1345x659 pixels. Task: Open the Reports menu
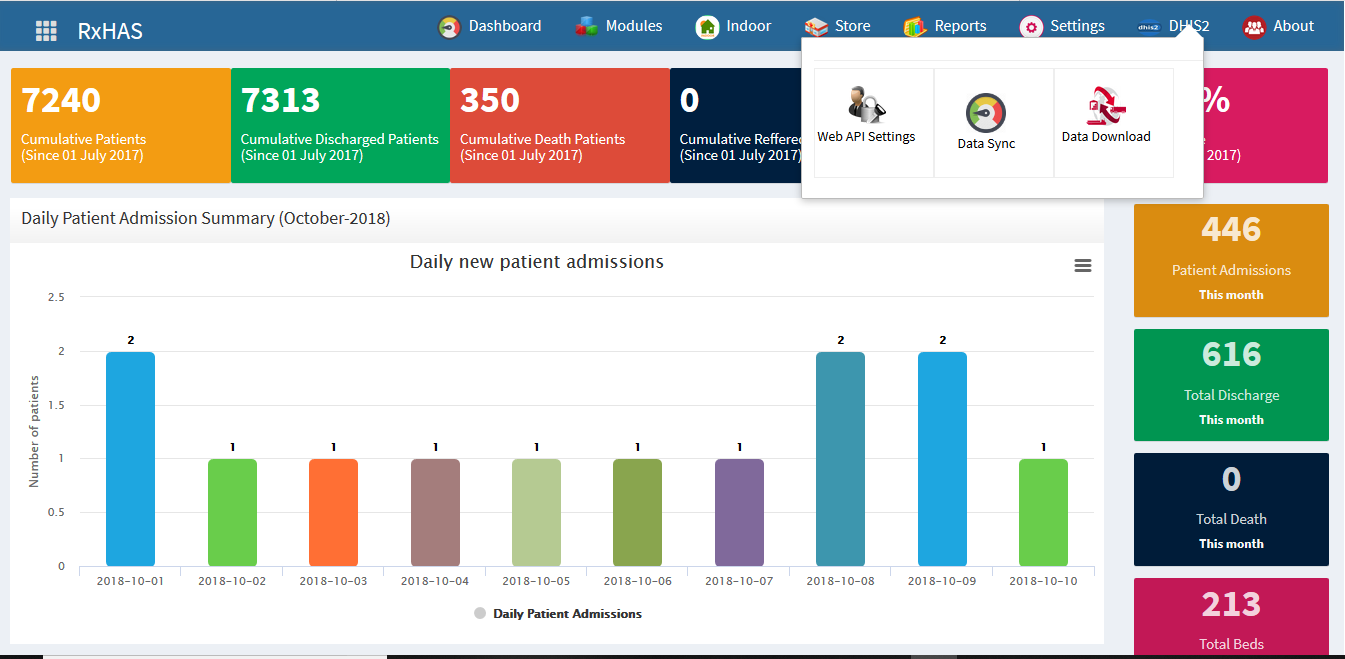[961, 27]
